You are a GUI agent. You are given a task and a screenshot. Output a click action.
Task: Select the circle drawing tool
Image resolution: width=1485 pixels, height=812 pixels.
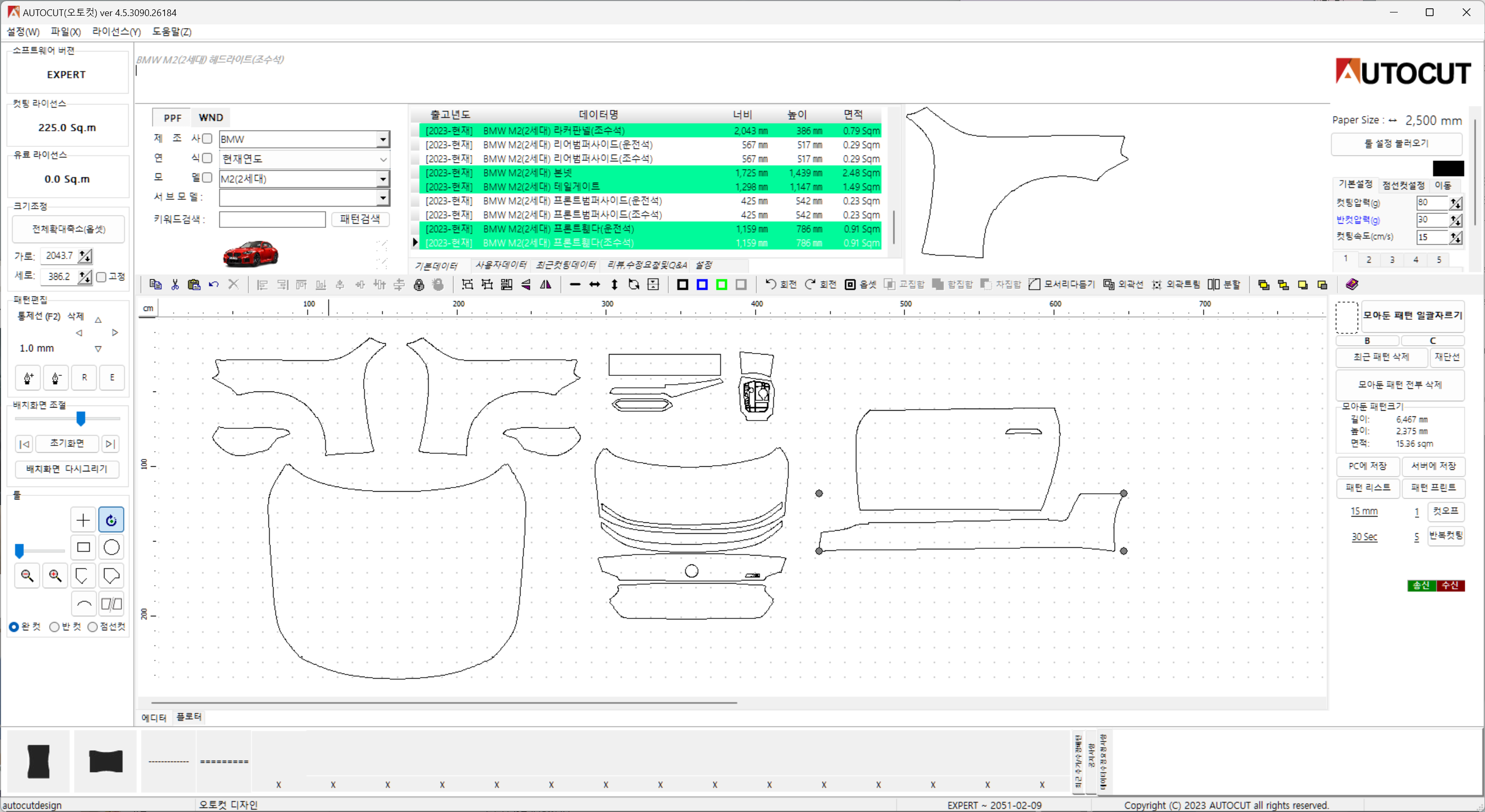tap(111, 547)
